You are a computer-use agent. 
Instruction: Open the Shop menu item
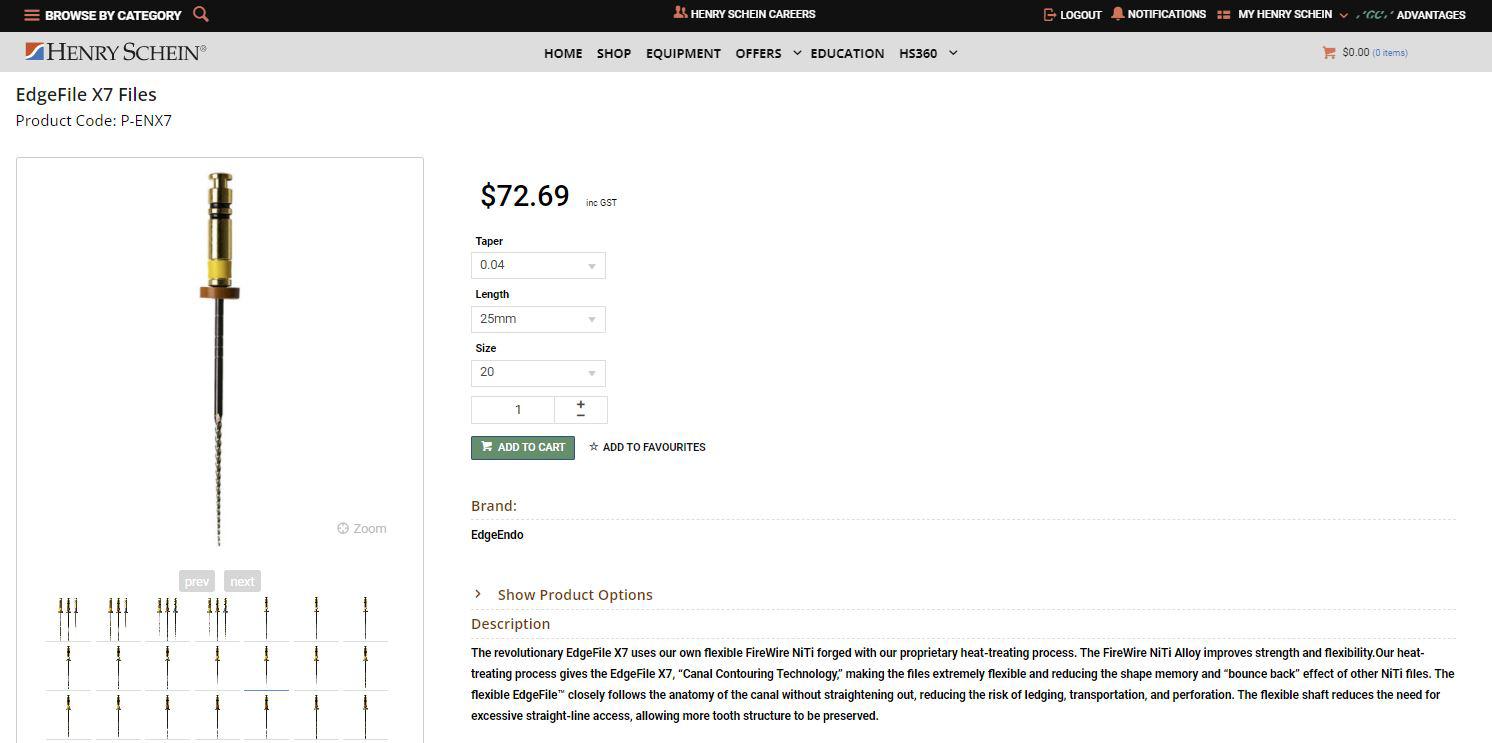(x=614, y=53)
